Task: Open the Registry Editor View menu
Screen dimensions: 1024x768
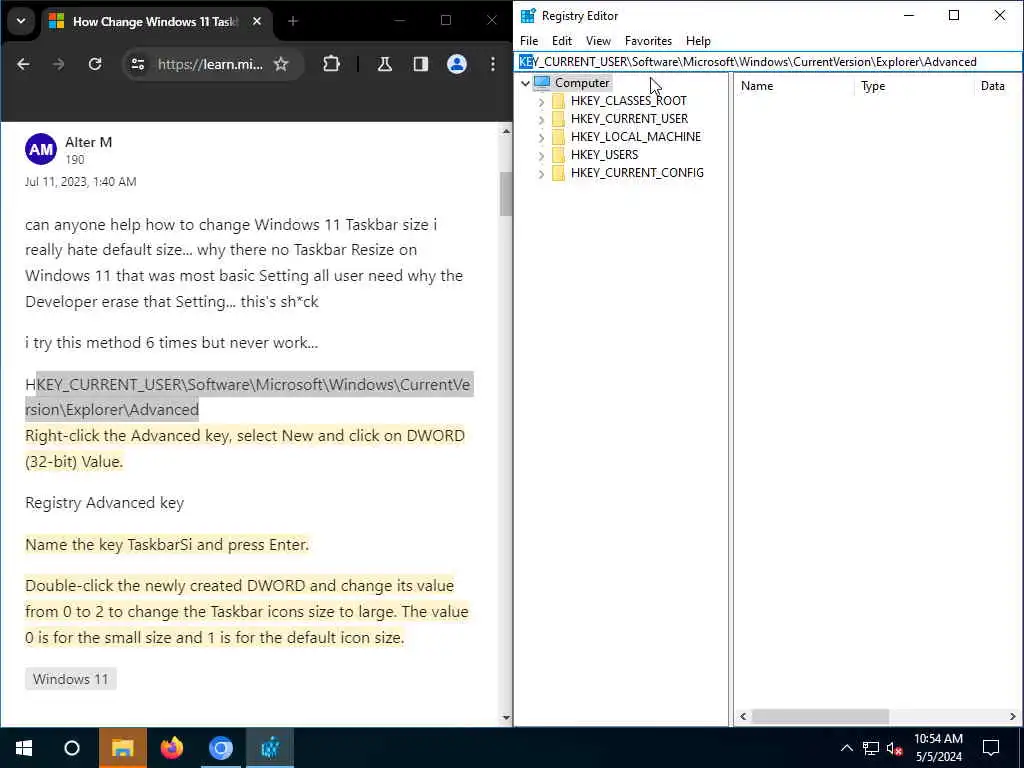Action: point(598,40)
